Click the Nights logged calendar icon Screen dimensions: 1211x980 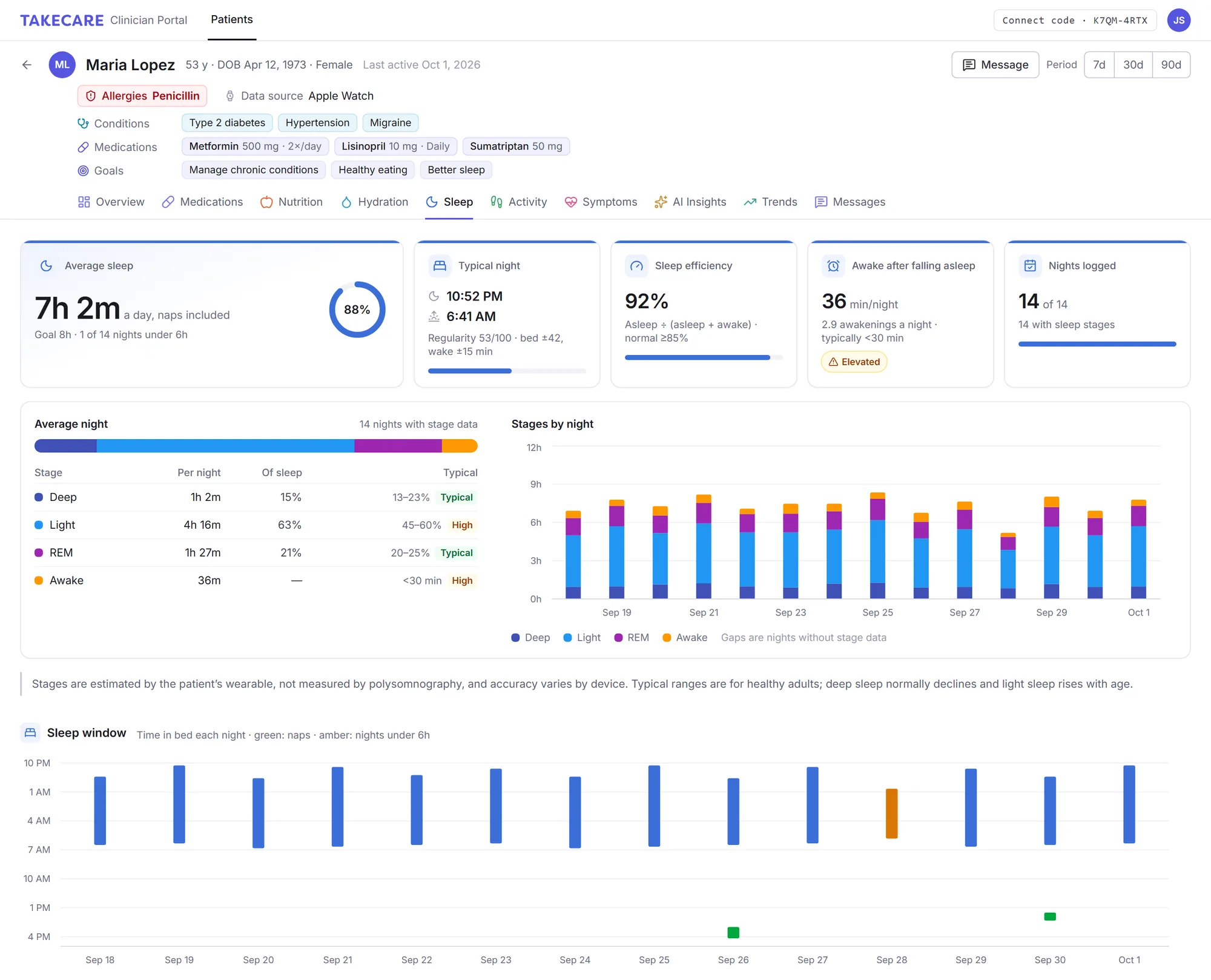1030,266
